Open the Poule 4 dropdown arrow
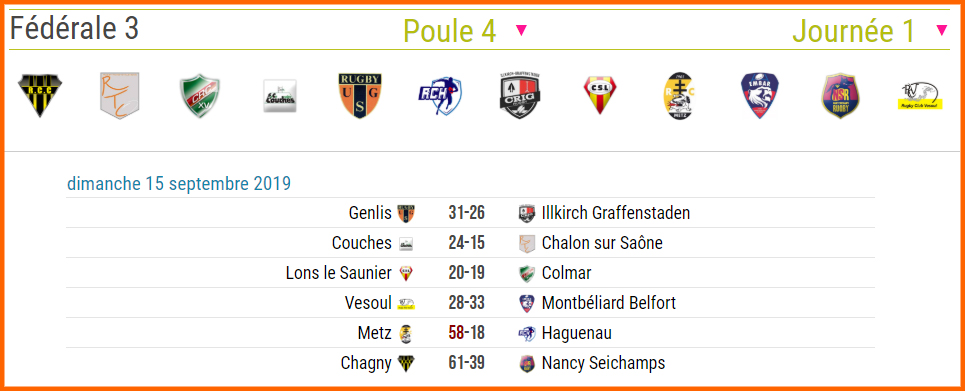The image size is (965, 391). tap(521, 30)
